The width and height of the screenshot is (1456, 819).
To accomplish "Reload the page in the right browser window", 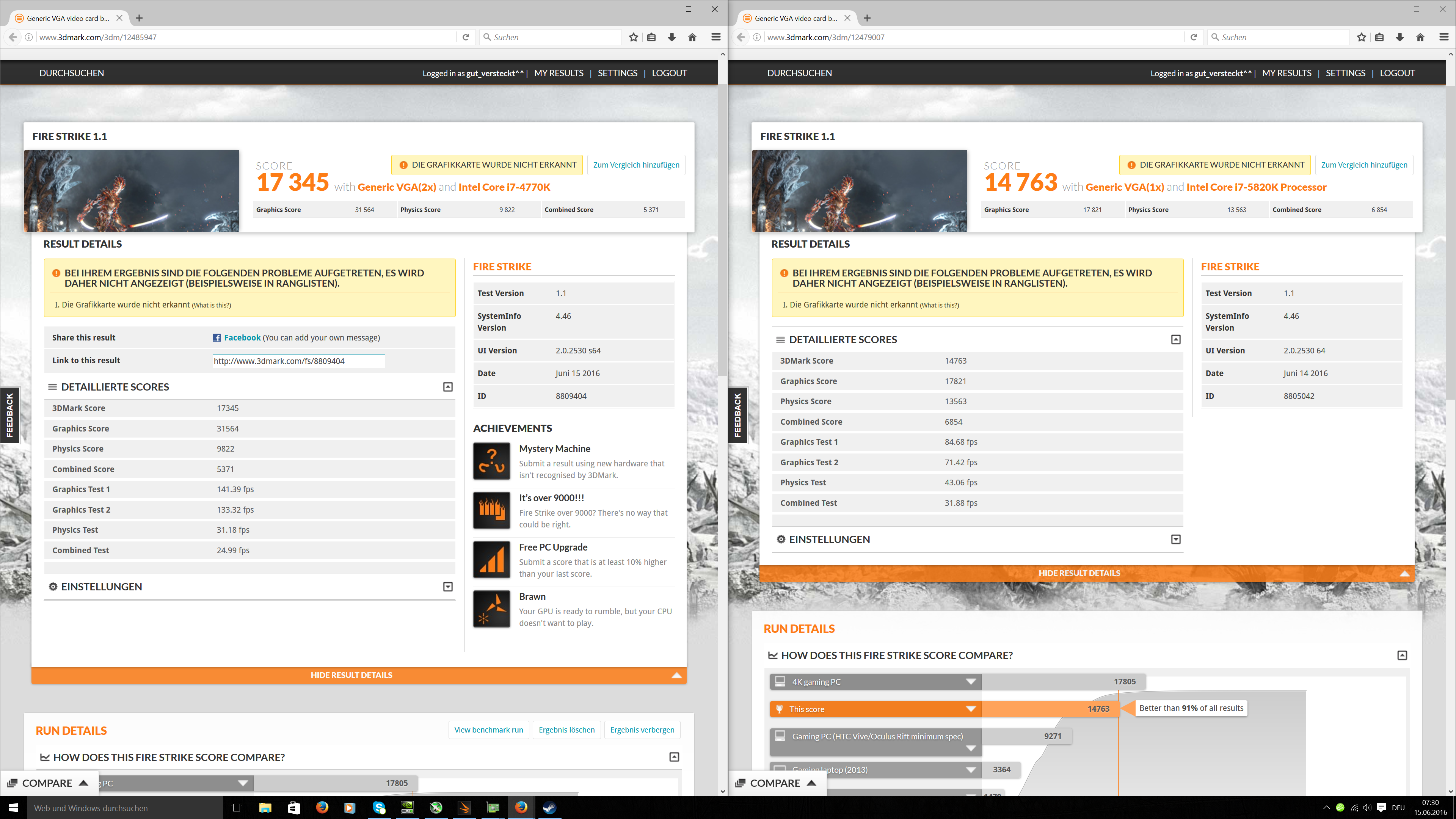I will (1194, 37).
